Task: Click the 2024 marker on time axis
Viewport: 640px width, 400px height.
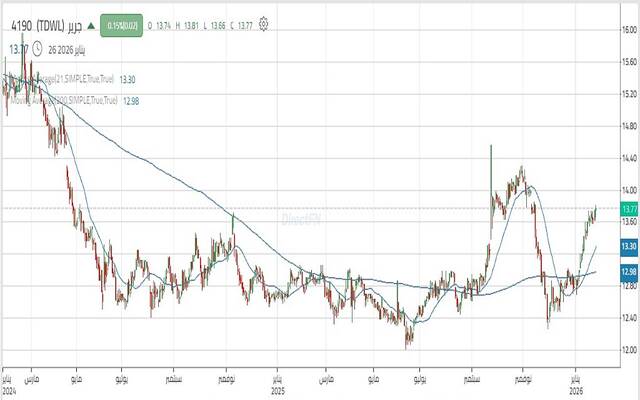Action: click(8, 391)
